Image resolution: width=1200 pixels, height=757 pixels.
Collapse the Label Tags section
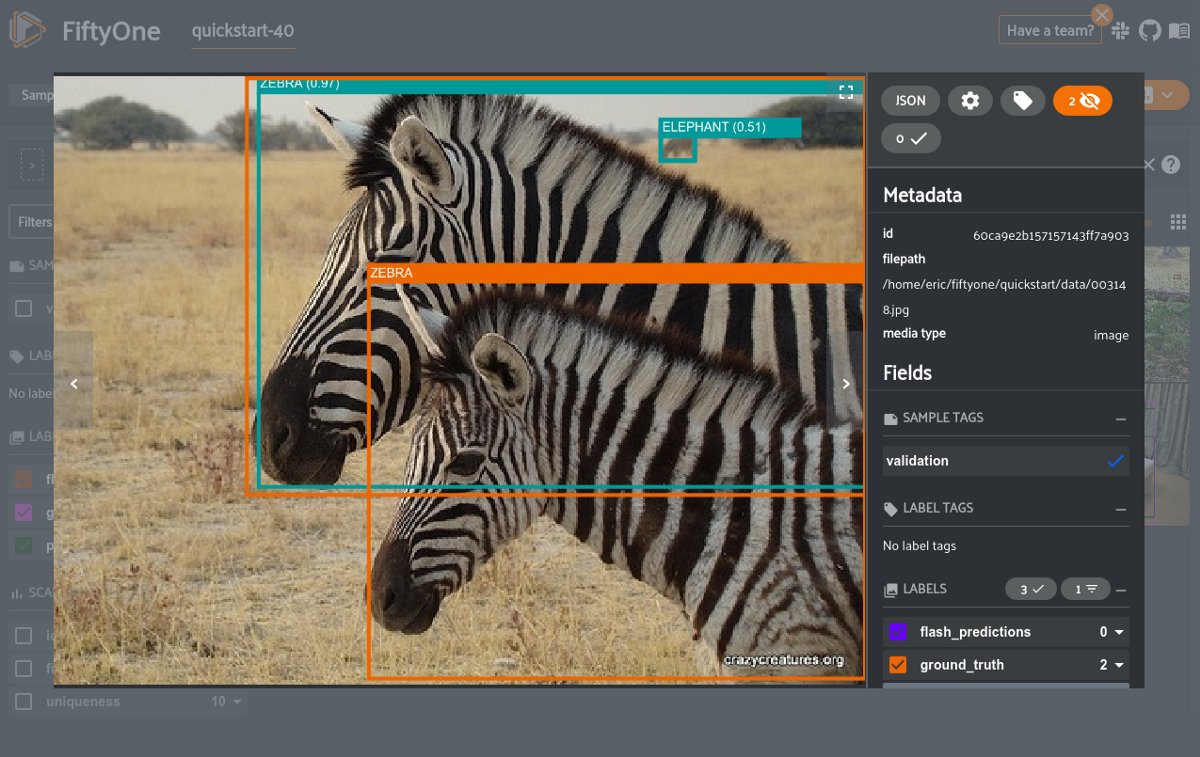coord(1121,508)
